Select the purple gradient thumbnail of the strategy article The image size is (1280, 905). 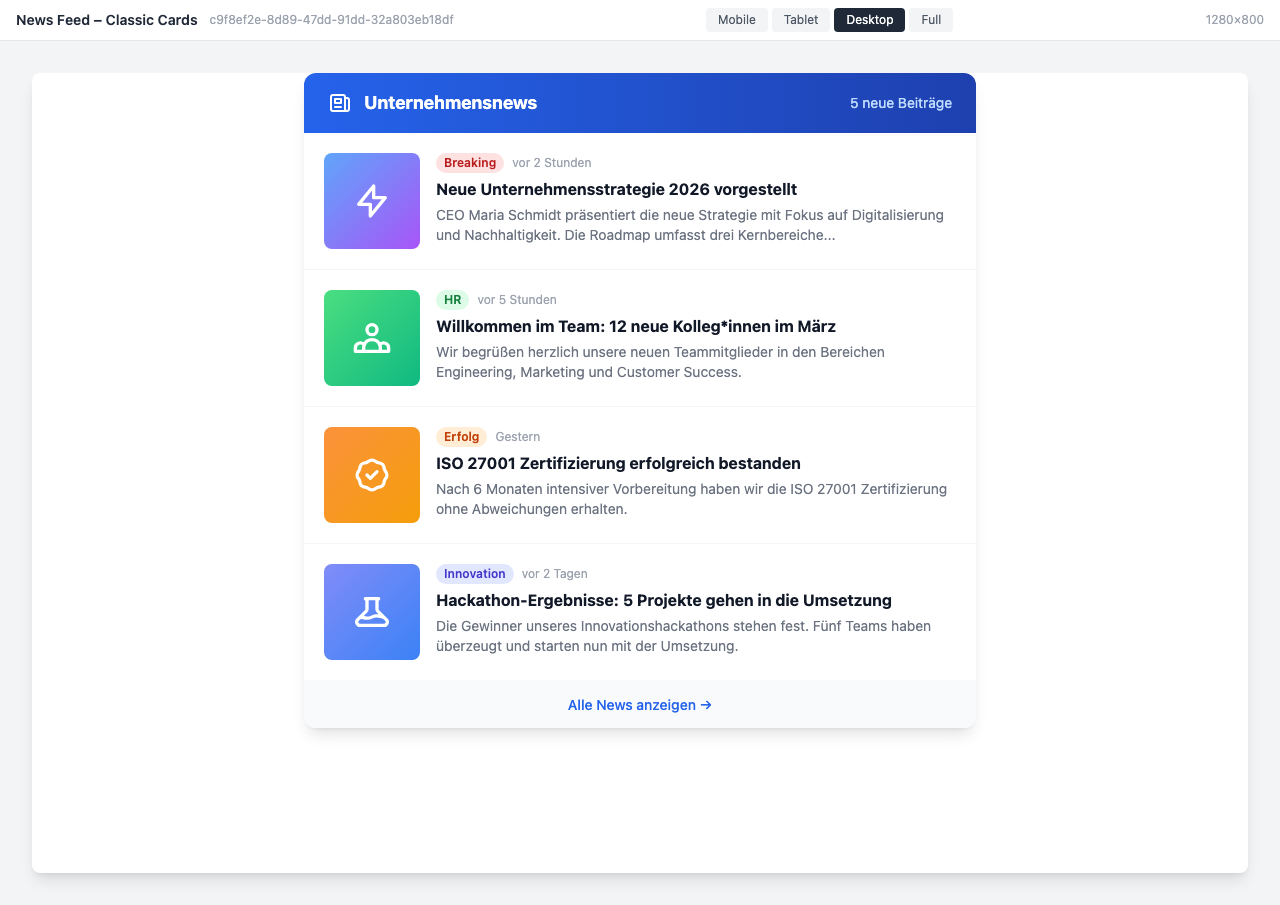(371, 201)
